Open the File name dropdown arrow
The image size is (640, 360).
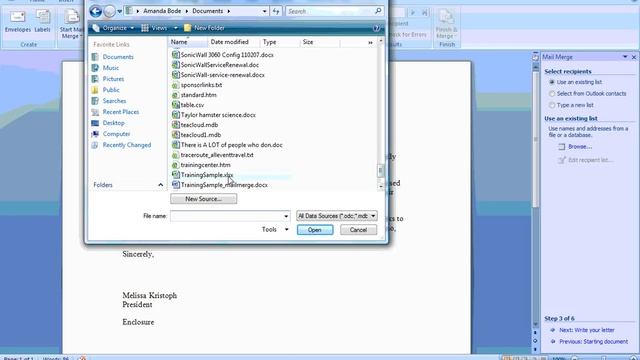[x=286, y=216]
